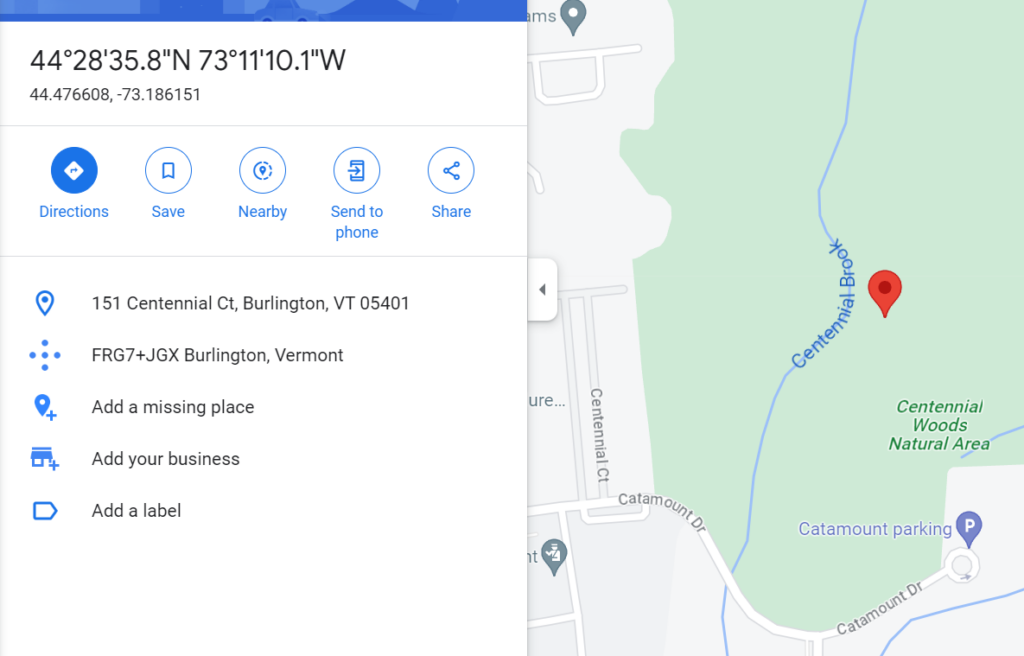The height and width of the screenshot is (656, 1024).
Task: Click the location pin icon beside the address
Action: (44, 303)
